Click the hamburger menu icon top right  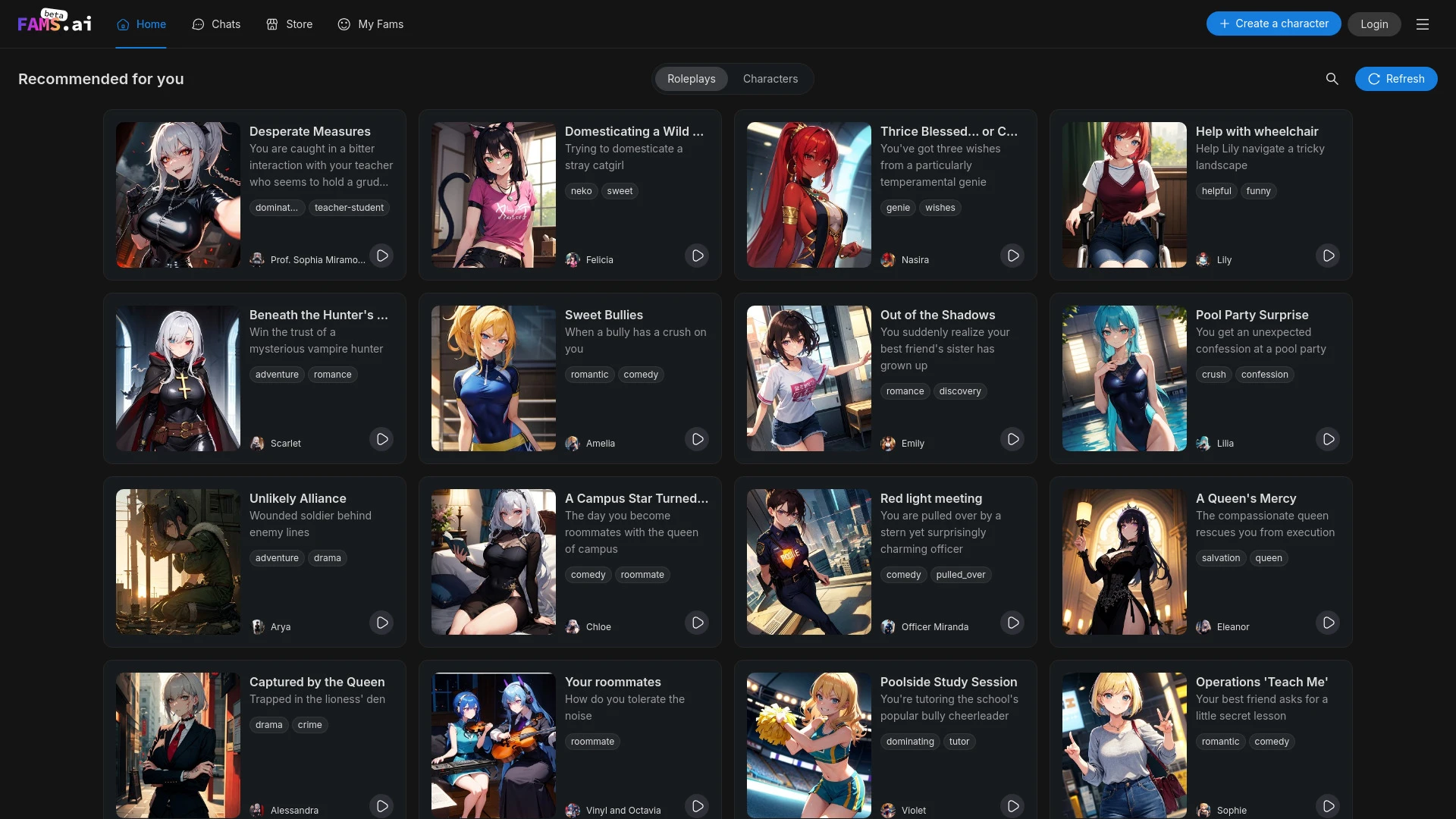1423,24
